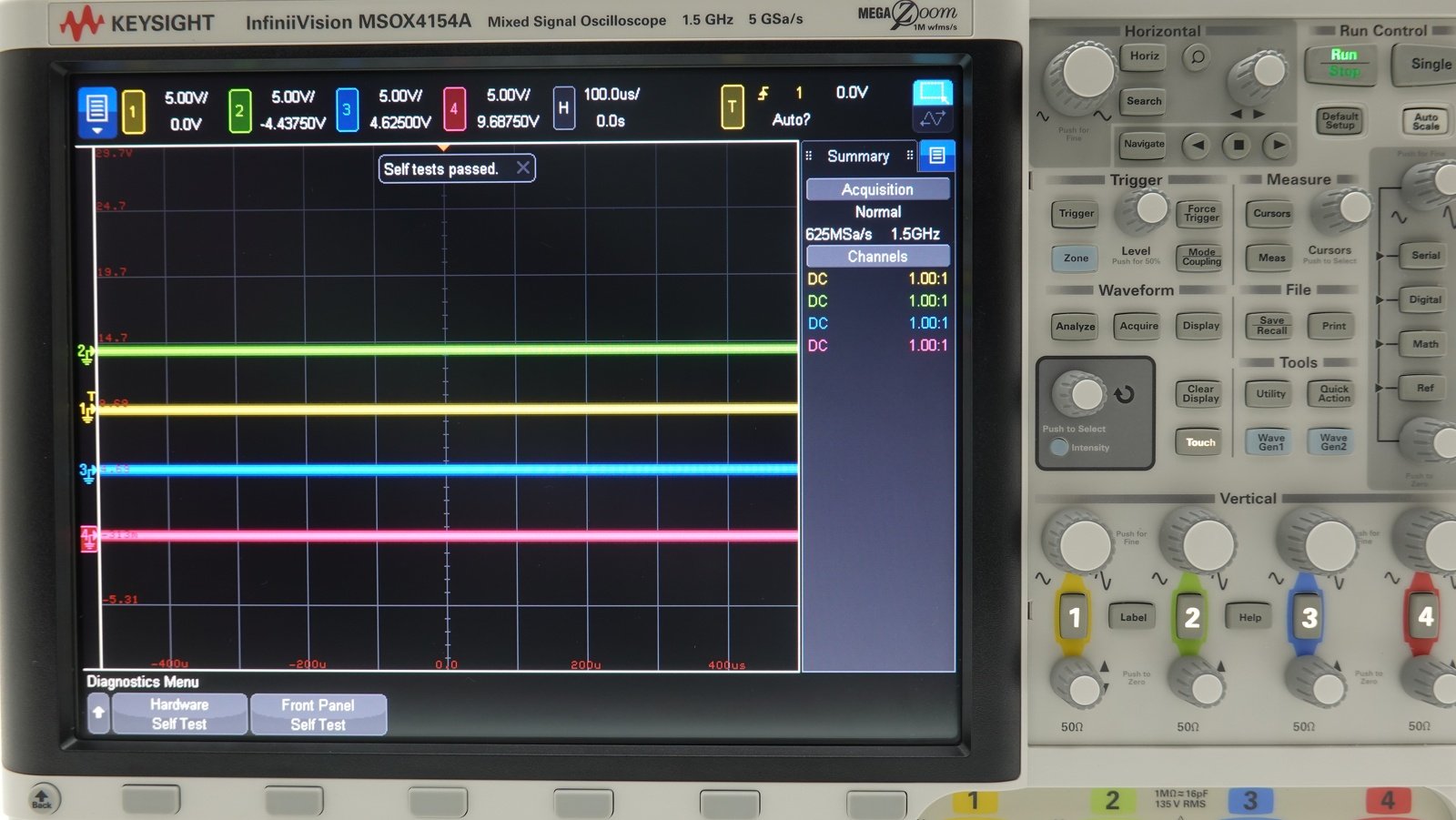Toggle the Touch key
This screenshot has width=1456, height=820.
tap(1200, 442)
